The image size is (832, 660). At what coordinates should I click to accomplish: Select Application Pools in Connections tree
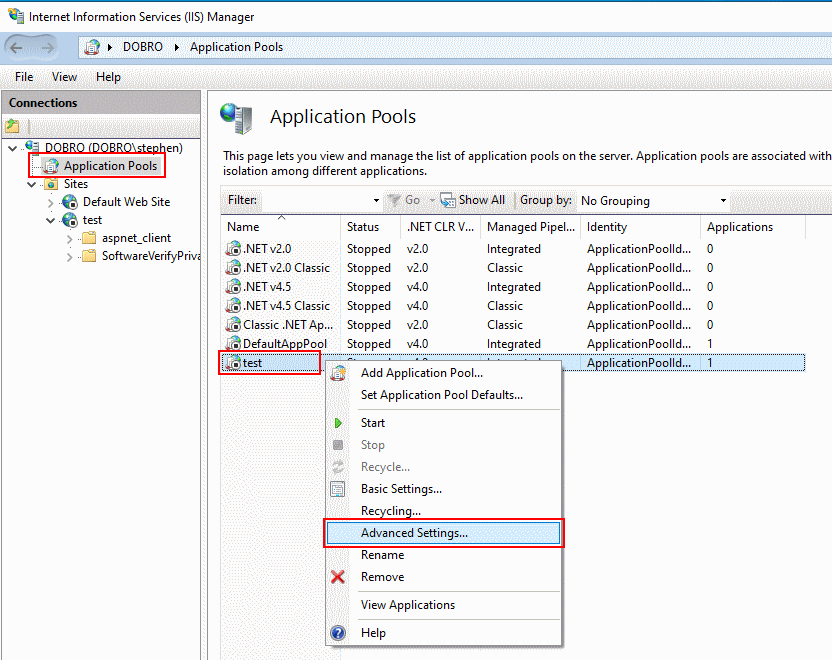point(110,166)
